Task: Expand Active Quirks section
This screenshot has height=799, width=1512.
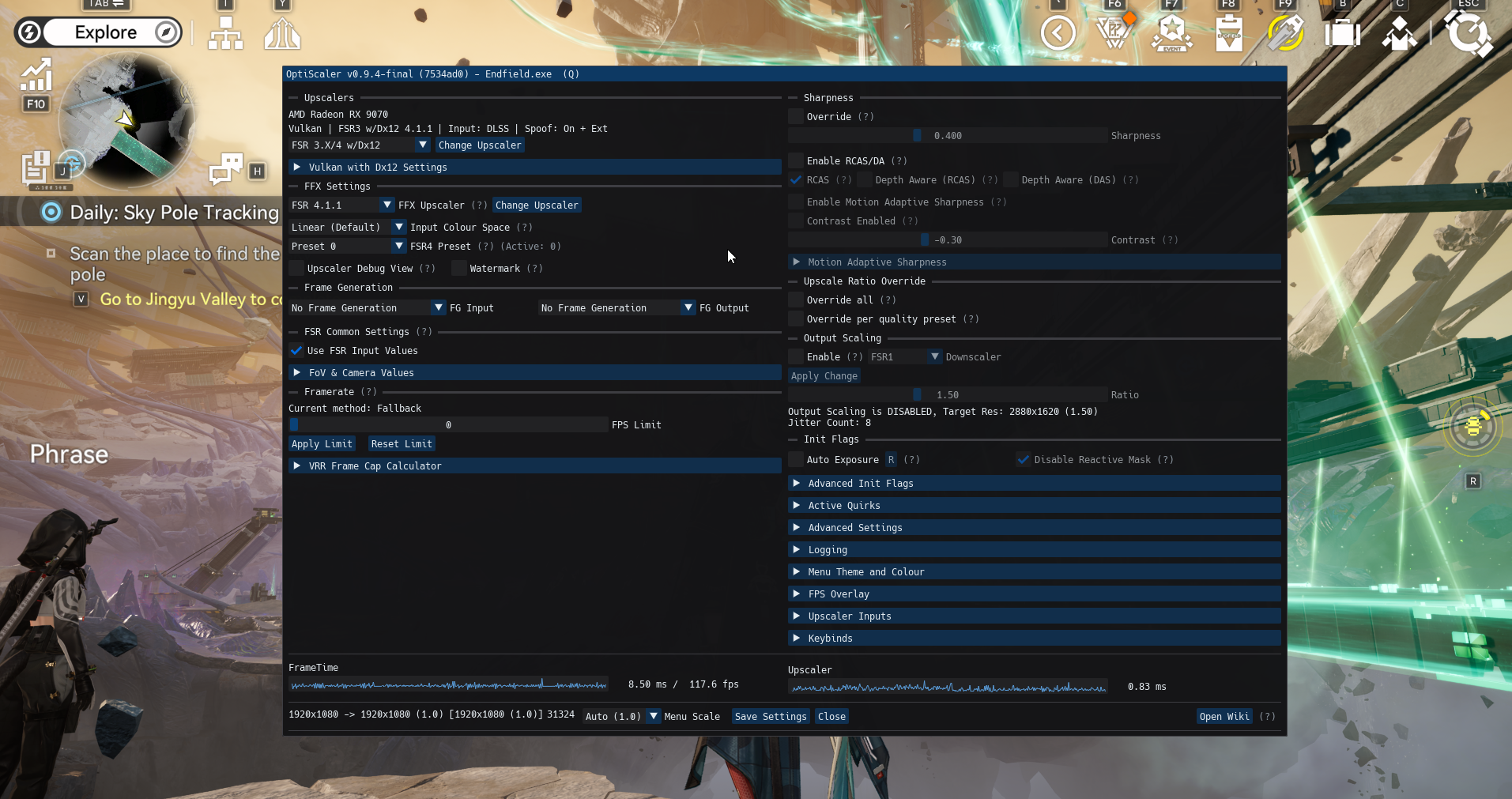Action: coord(1035,505)
